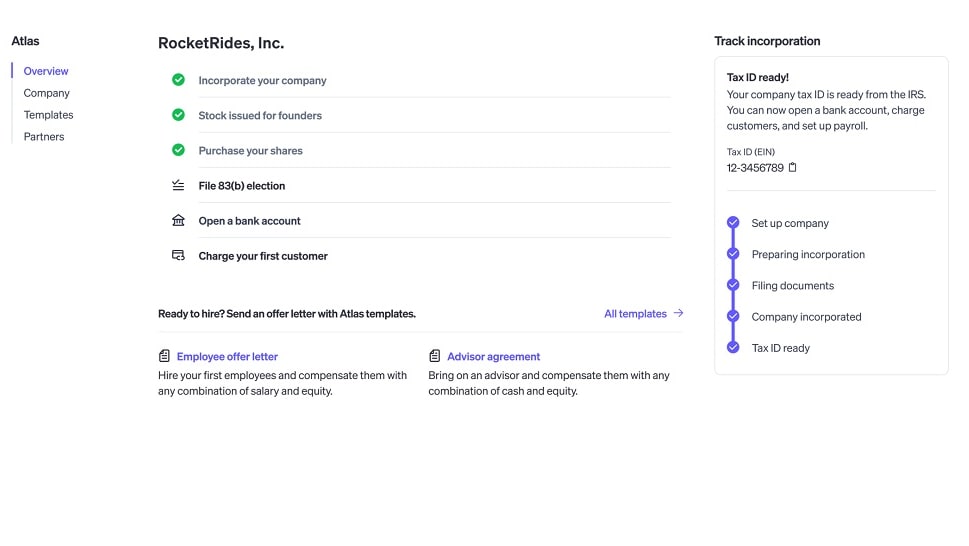The height and width of the screenshot is (546, 969).
Task: Click the RocketRides, Inc. heading
Action: [x=221, y=43]
